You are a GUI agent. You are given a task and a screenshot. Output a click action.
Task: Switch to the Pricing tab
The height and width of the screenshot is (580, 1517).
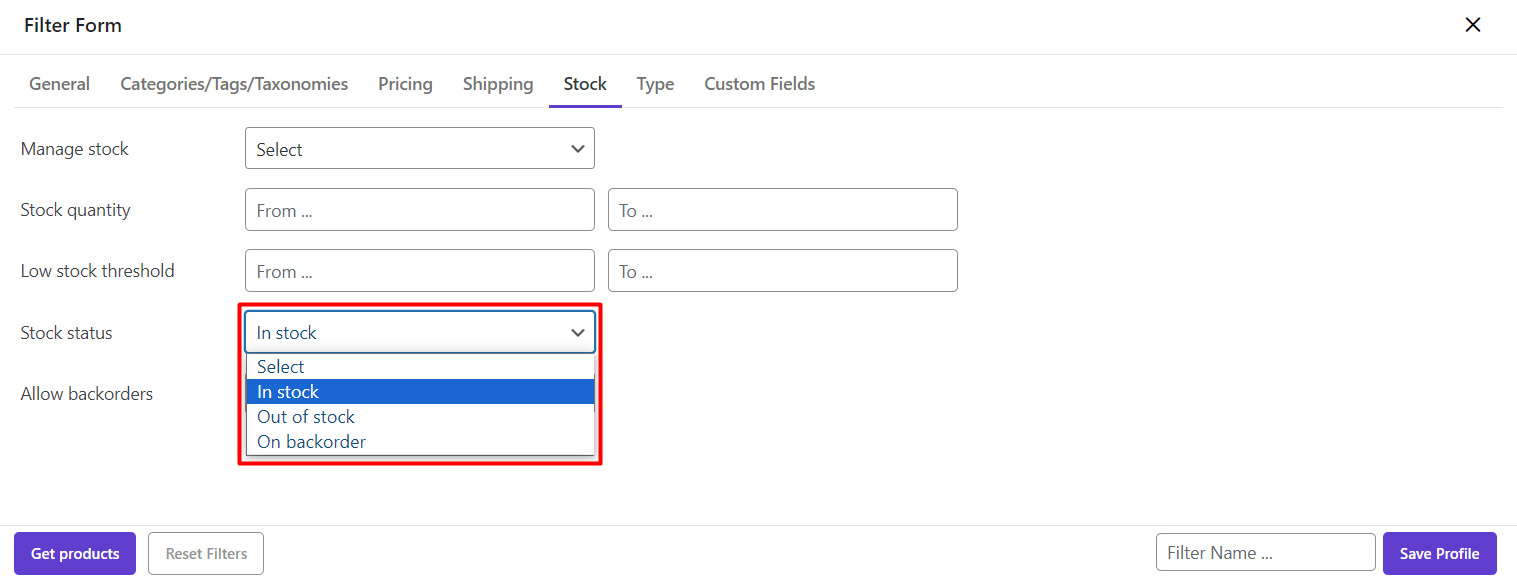coord(405,84)
